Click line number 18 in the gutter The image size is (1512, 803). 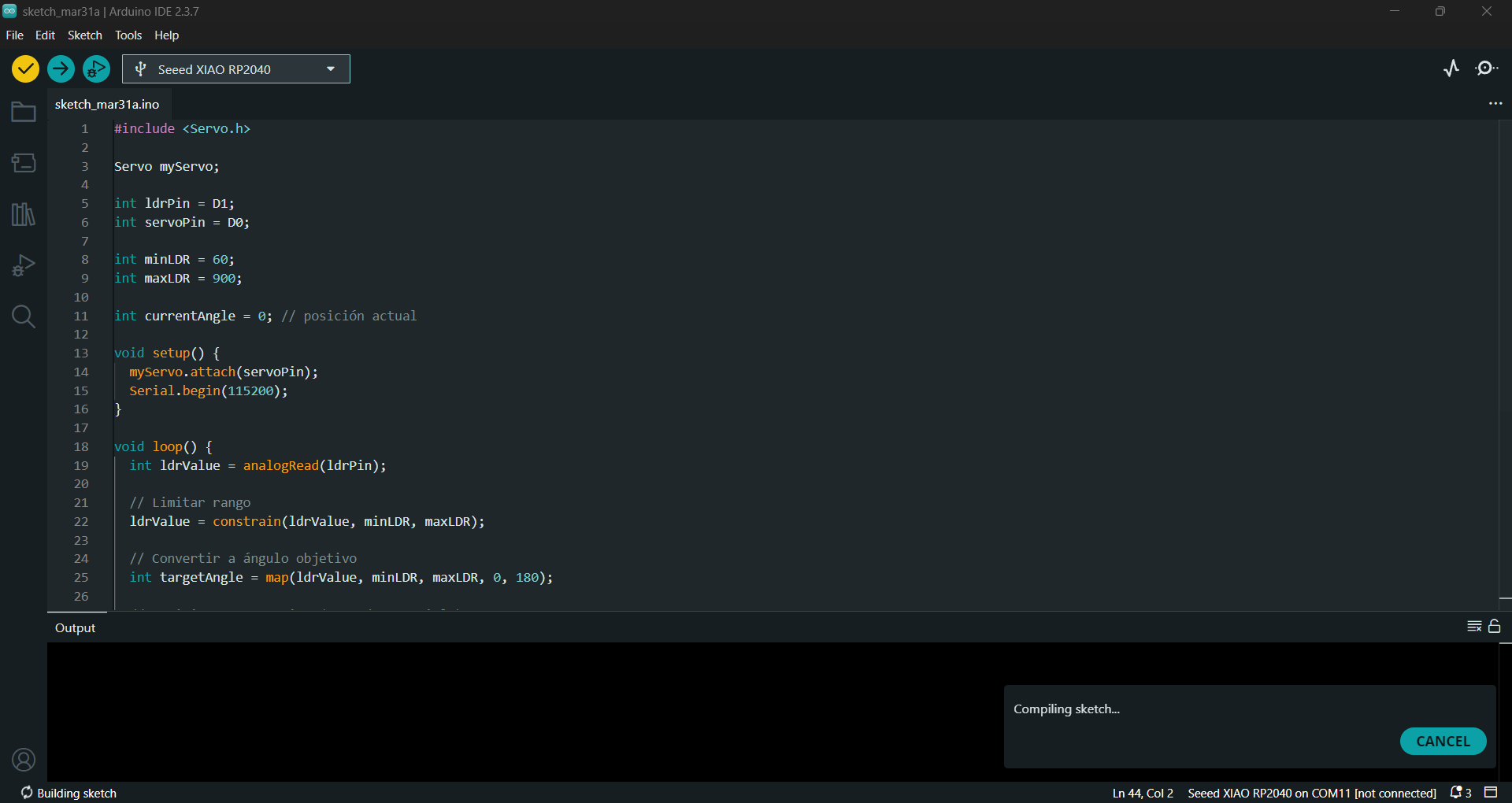[x=81, y=446]
